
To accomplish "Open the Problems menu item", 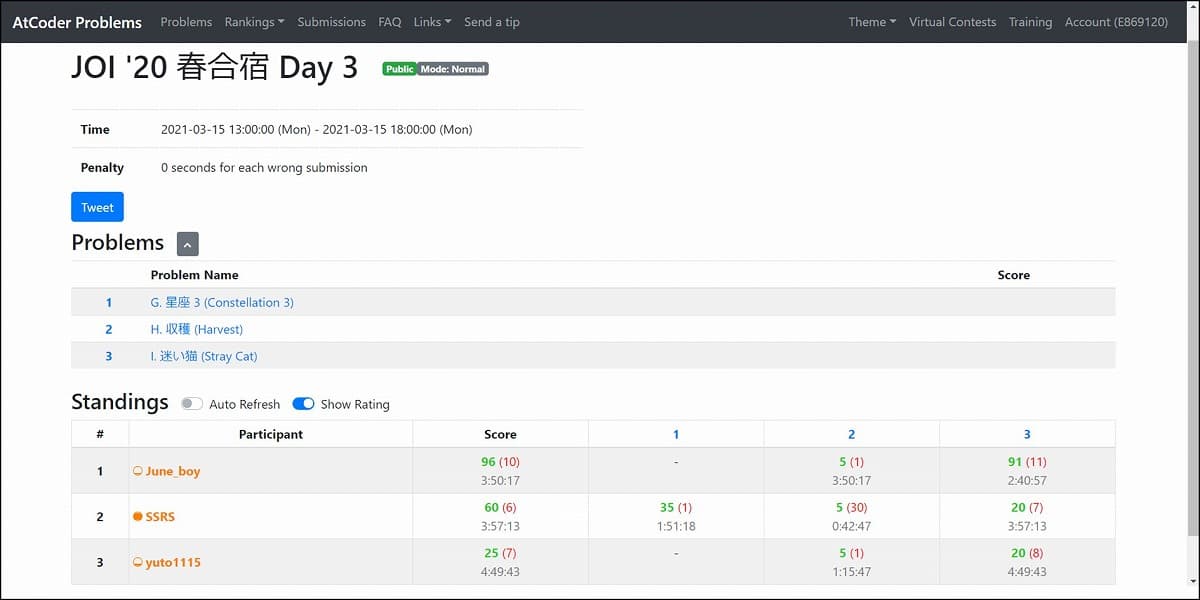I will click(186, 22).
